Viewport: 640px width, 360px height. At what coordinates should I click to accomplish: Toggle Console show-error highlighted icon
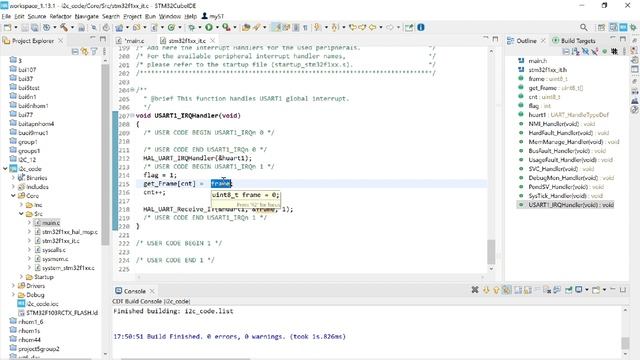(507, 290)
